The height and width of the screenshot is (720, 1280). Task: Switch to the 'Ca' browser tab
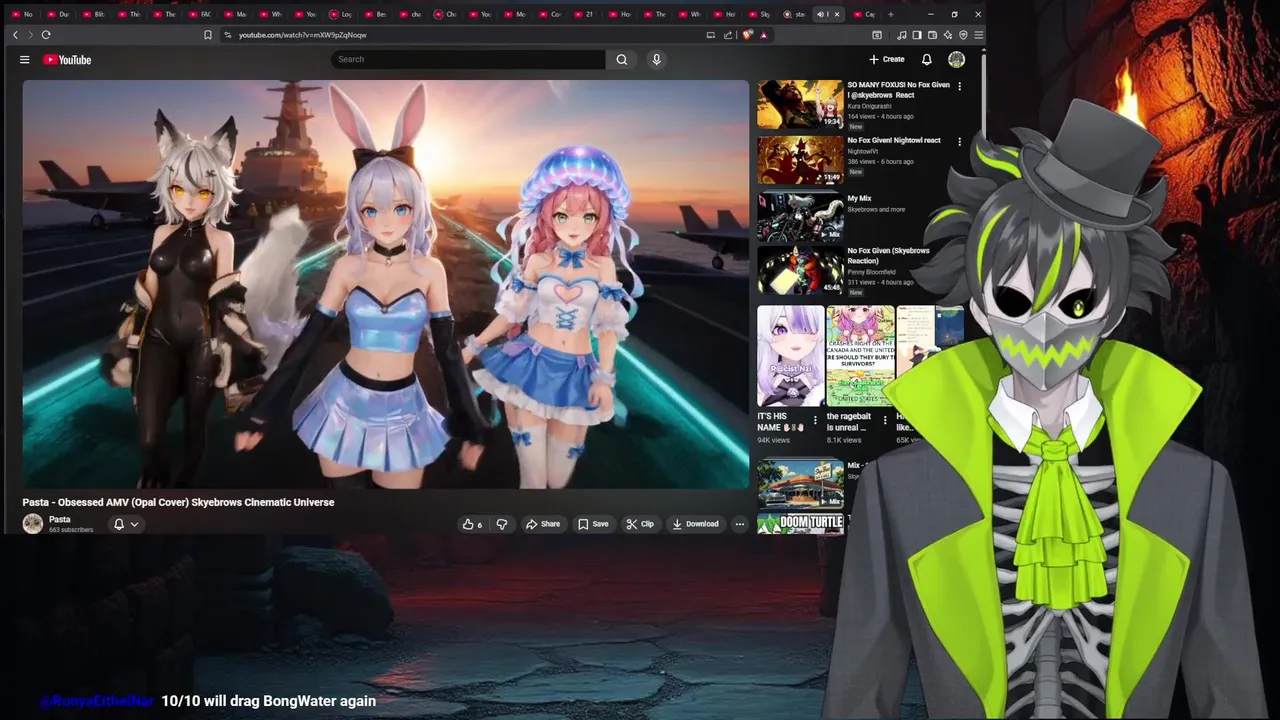[x=864, y=14]
